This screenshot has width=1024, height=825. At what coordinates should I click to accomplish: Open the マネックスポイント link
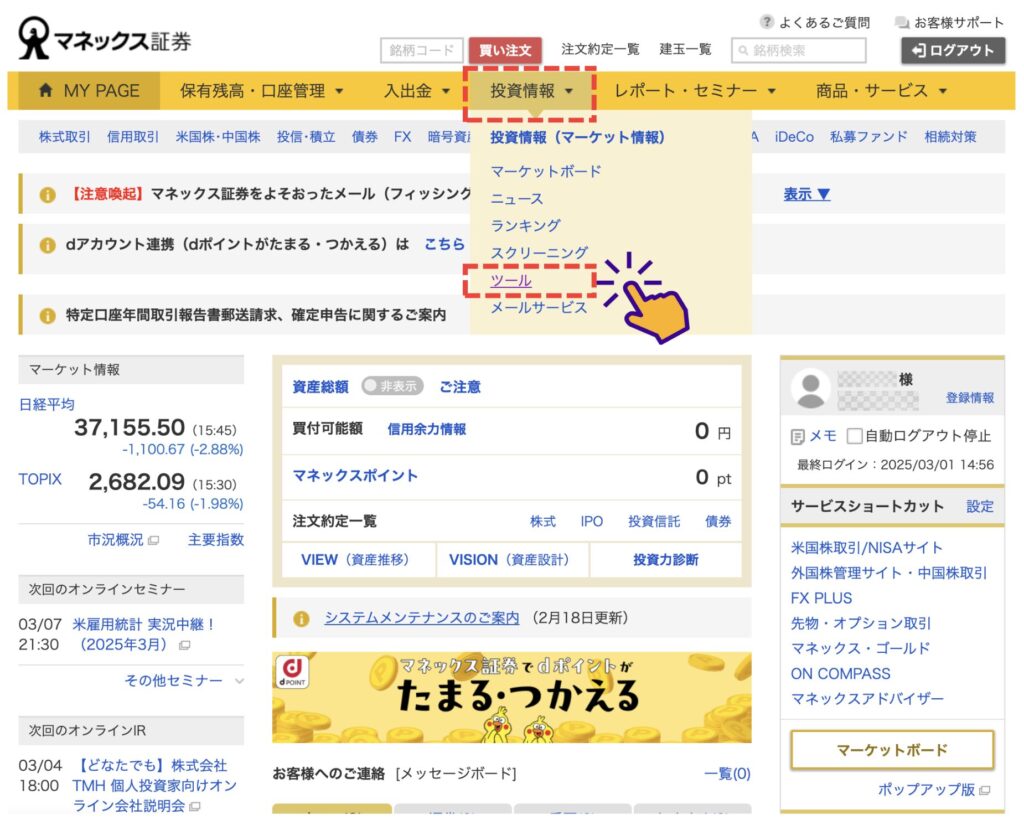point(355,476)
